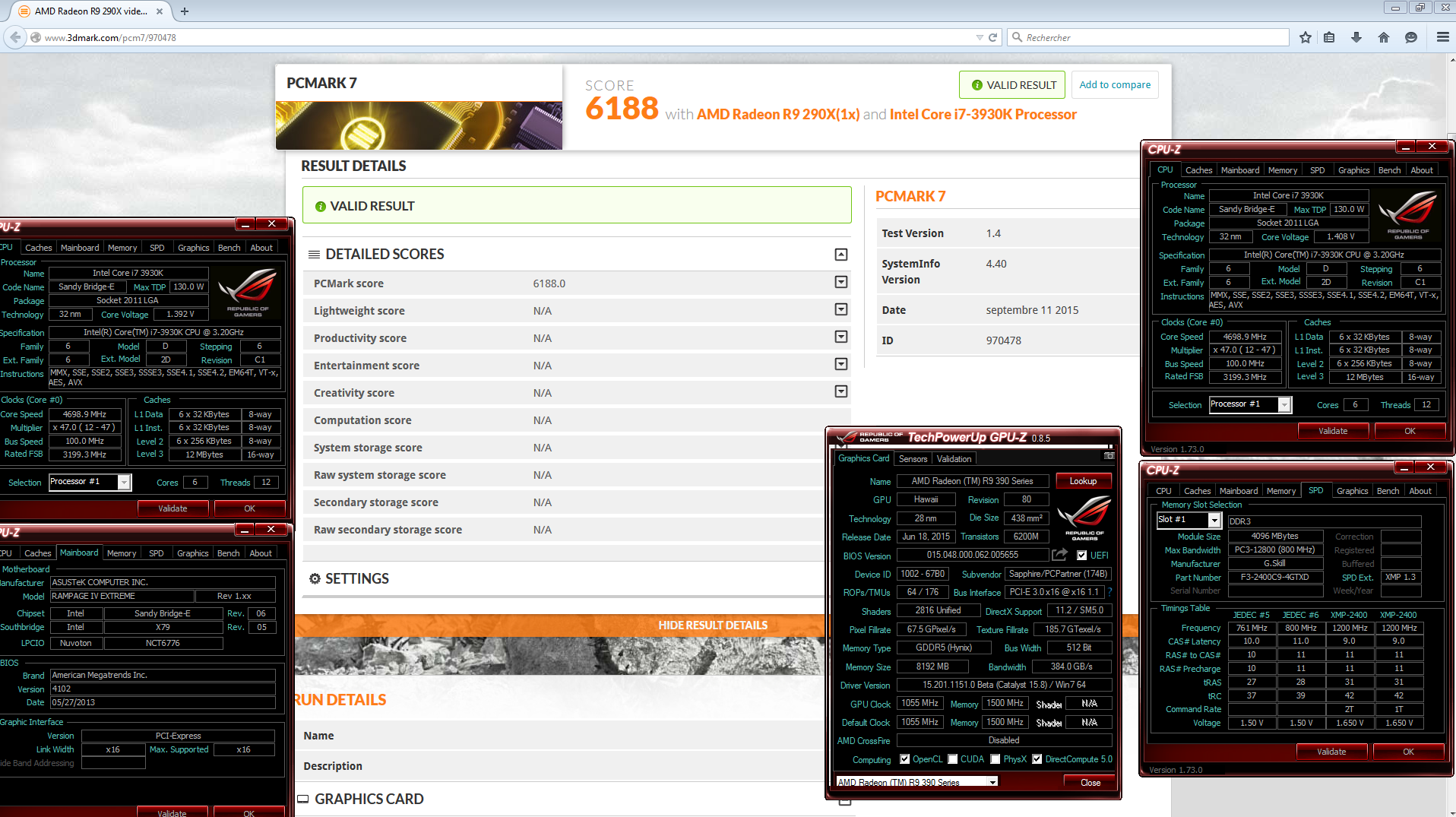The width and height of the screenshot is (1456, 817).
Task: Open the bookmarks list icon
Action: coord(1329,37)
